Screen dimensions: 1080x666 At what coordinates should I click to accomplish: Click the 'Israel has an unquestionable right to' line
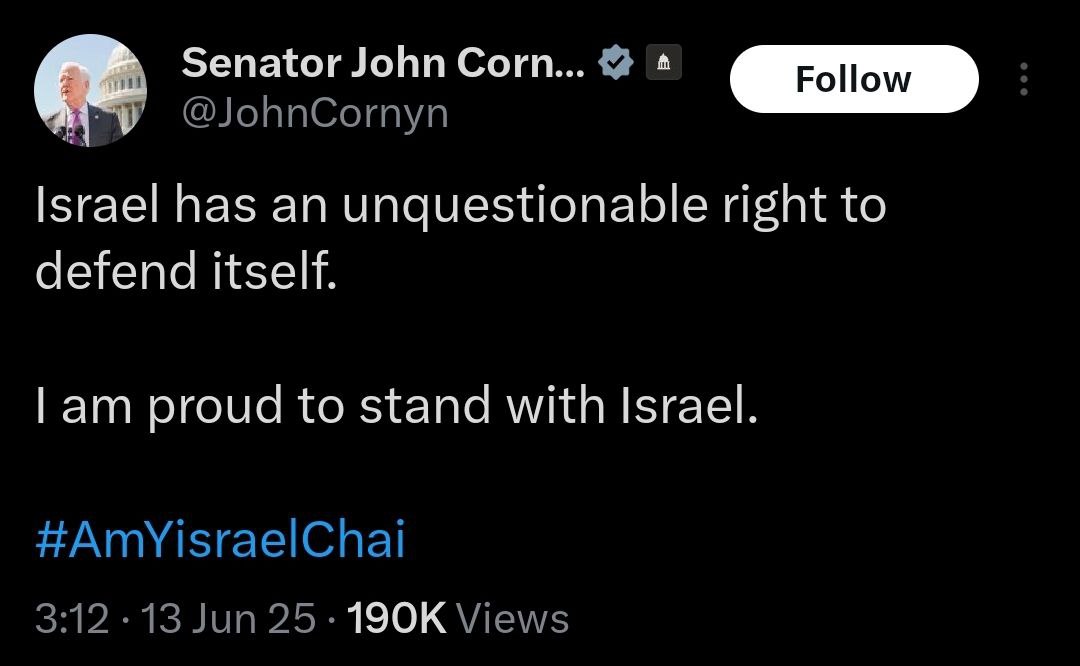460,207
